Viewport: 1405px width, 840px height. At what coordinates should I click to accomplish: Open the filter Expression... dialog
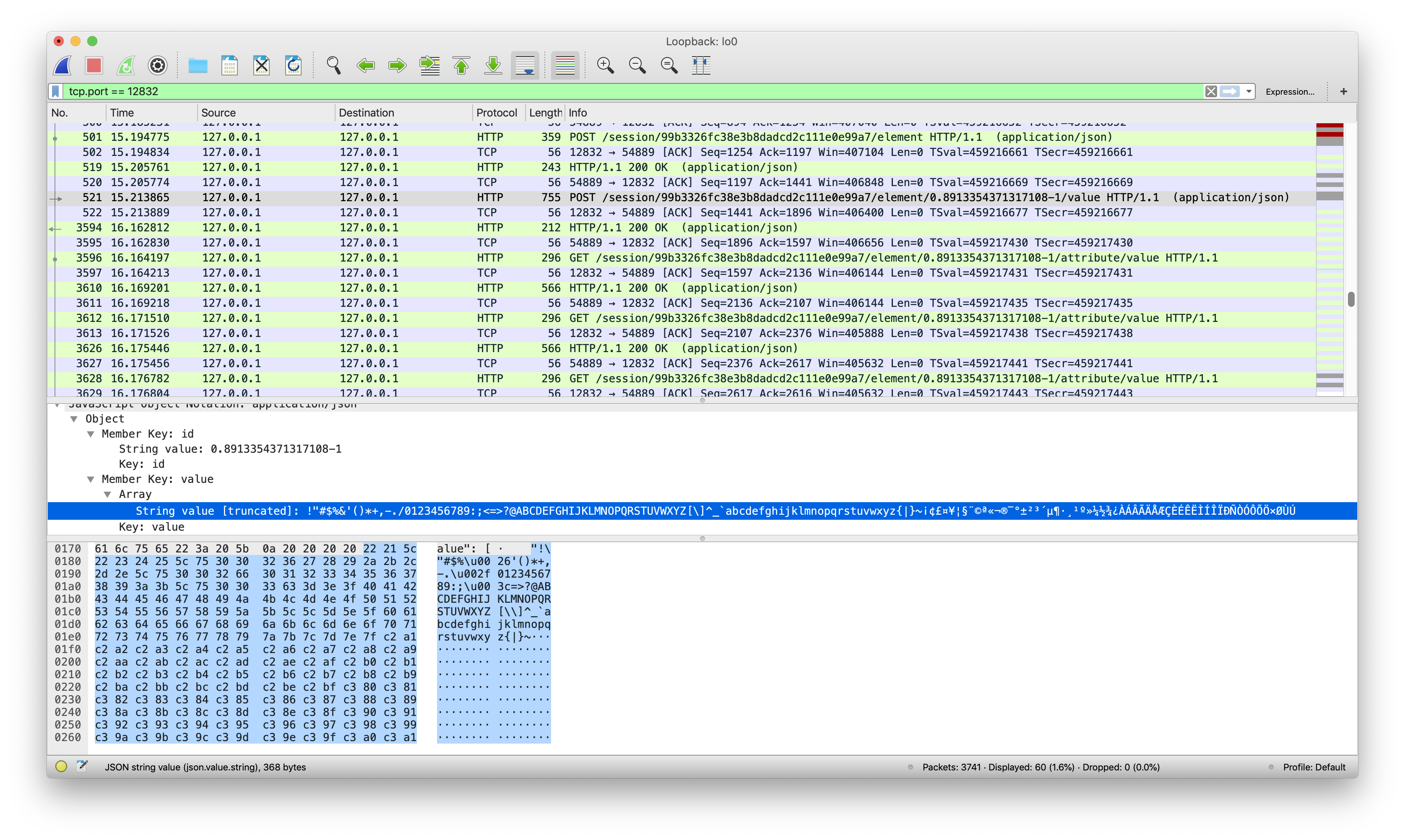pyautogui.click(x=1290, y=92)
